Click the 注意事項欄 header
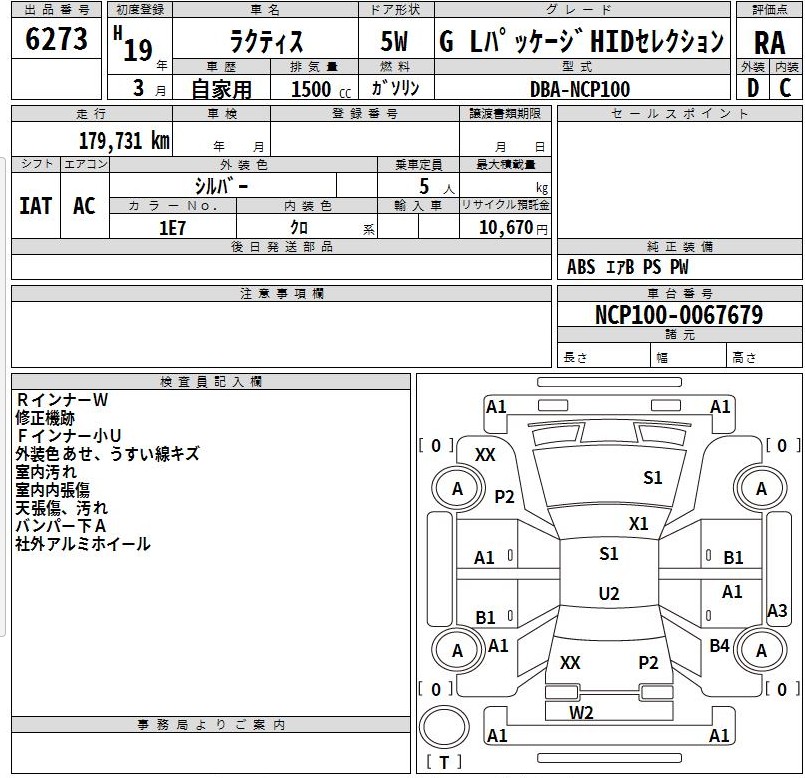Screen dimensions: 805x778 tap(281, 293)
